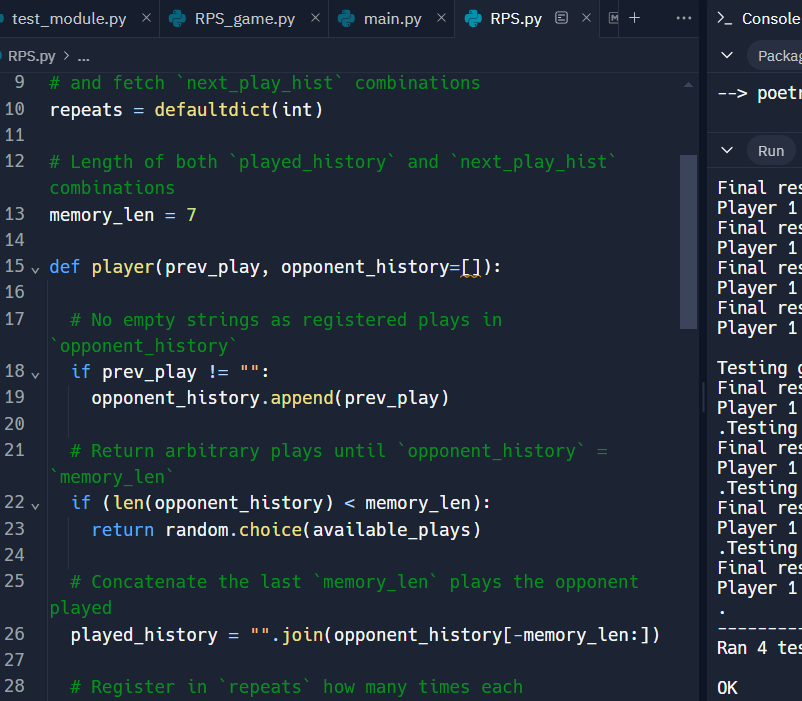Click the Run label in the console
The height and width of the screenshot is (701, 802).
771,151
